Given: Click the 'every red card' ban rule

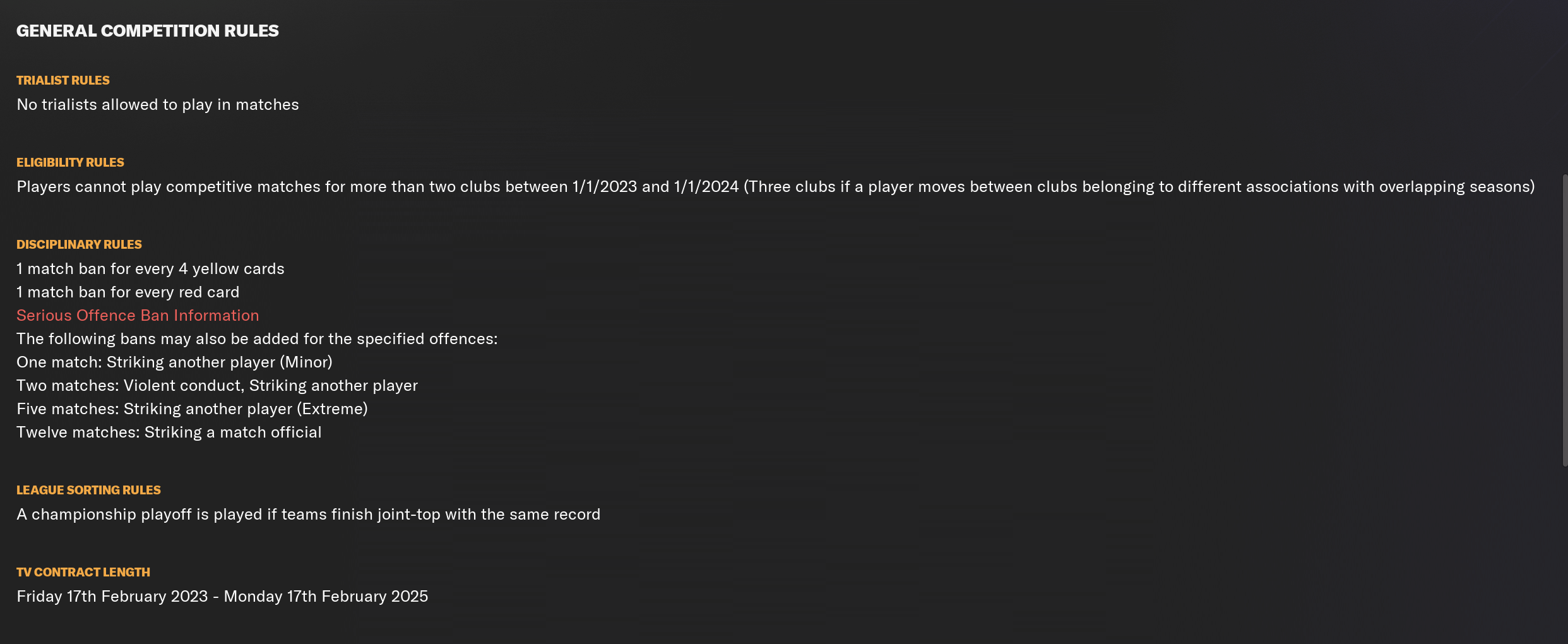Looking at the screenshot, I should click(x=128, y=292).
